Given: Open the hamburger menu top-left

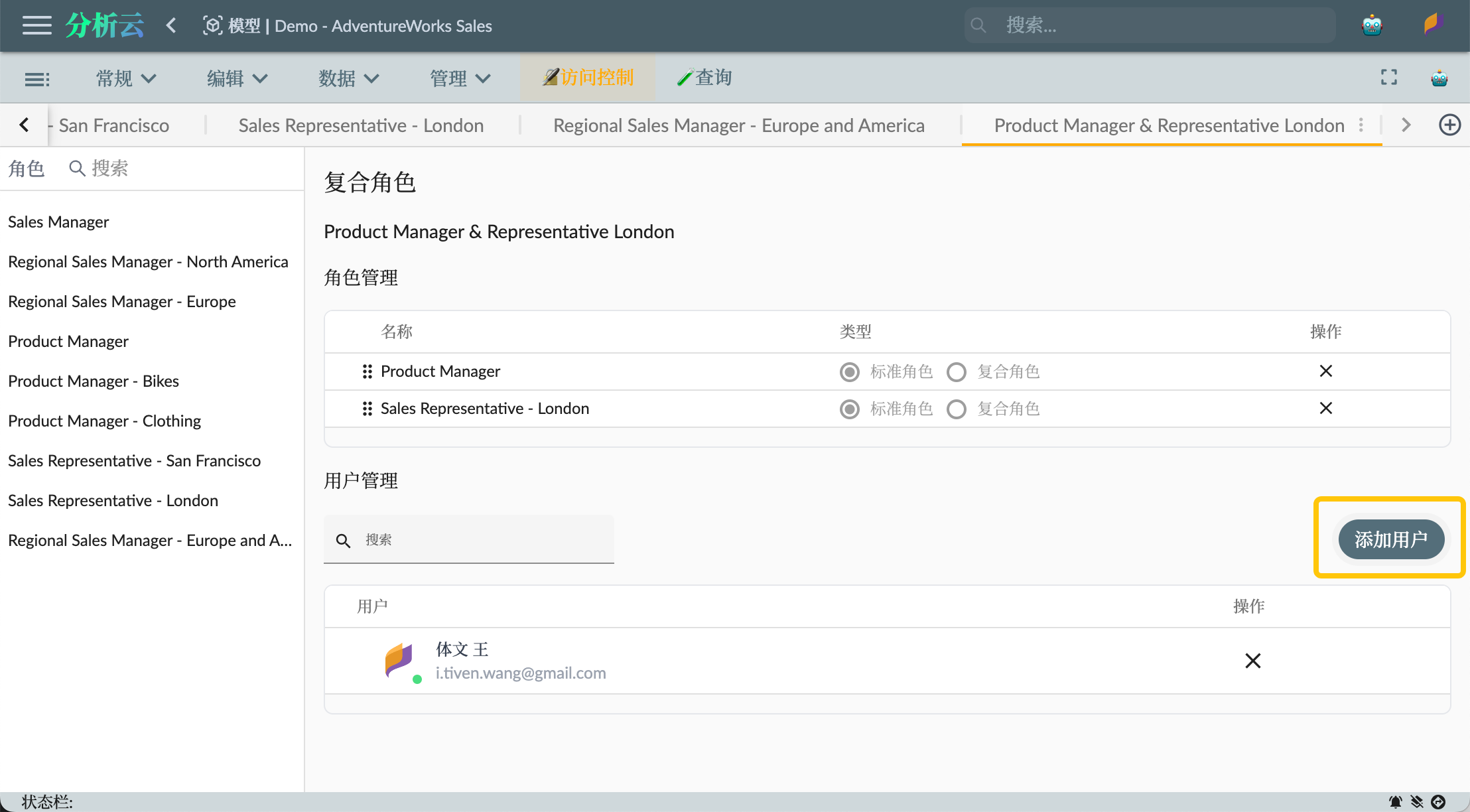Looking at the screenshot, I should coord(35,25).
